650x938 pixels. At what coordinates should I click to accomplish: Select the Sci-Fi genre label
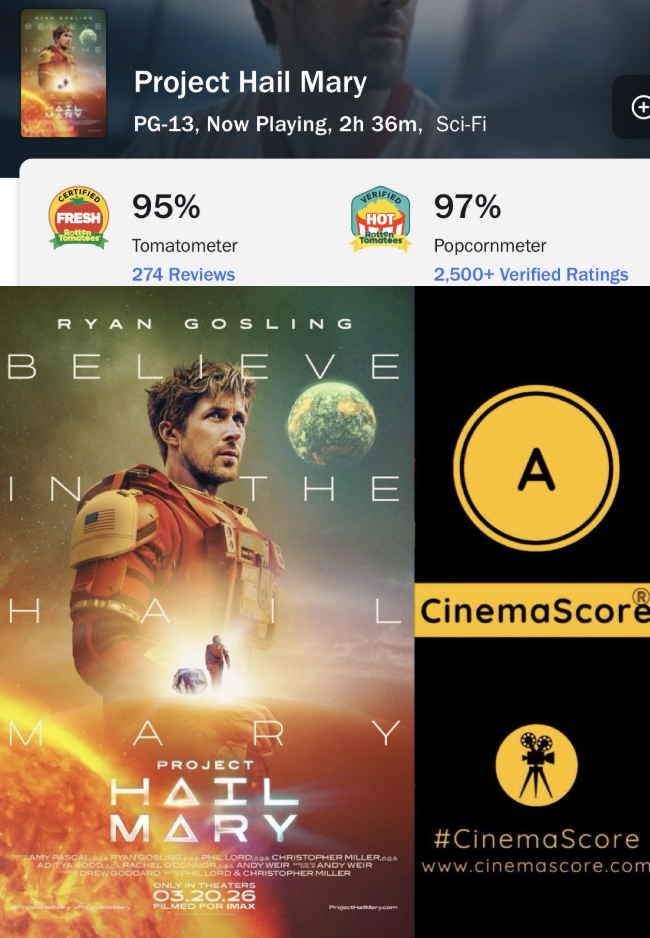(461, 124)
